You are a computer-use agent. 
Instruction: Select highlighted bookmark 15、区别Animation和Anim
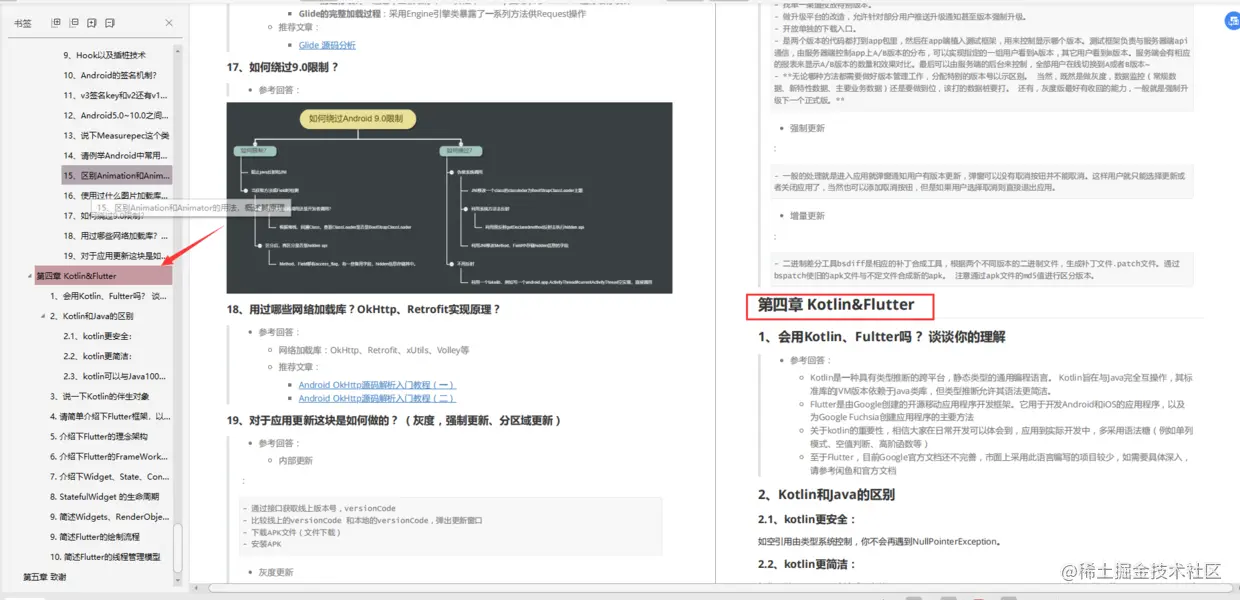(x=116, y=175)
